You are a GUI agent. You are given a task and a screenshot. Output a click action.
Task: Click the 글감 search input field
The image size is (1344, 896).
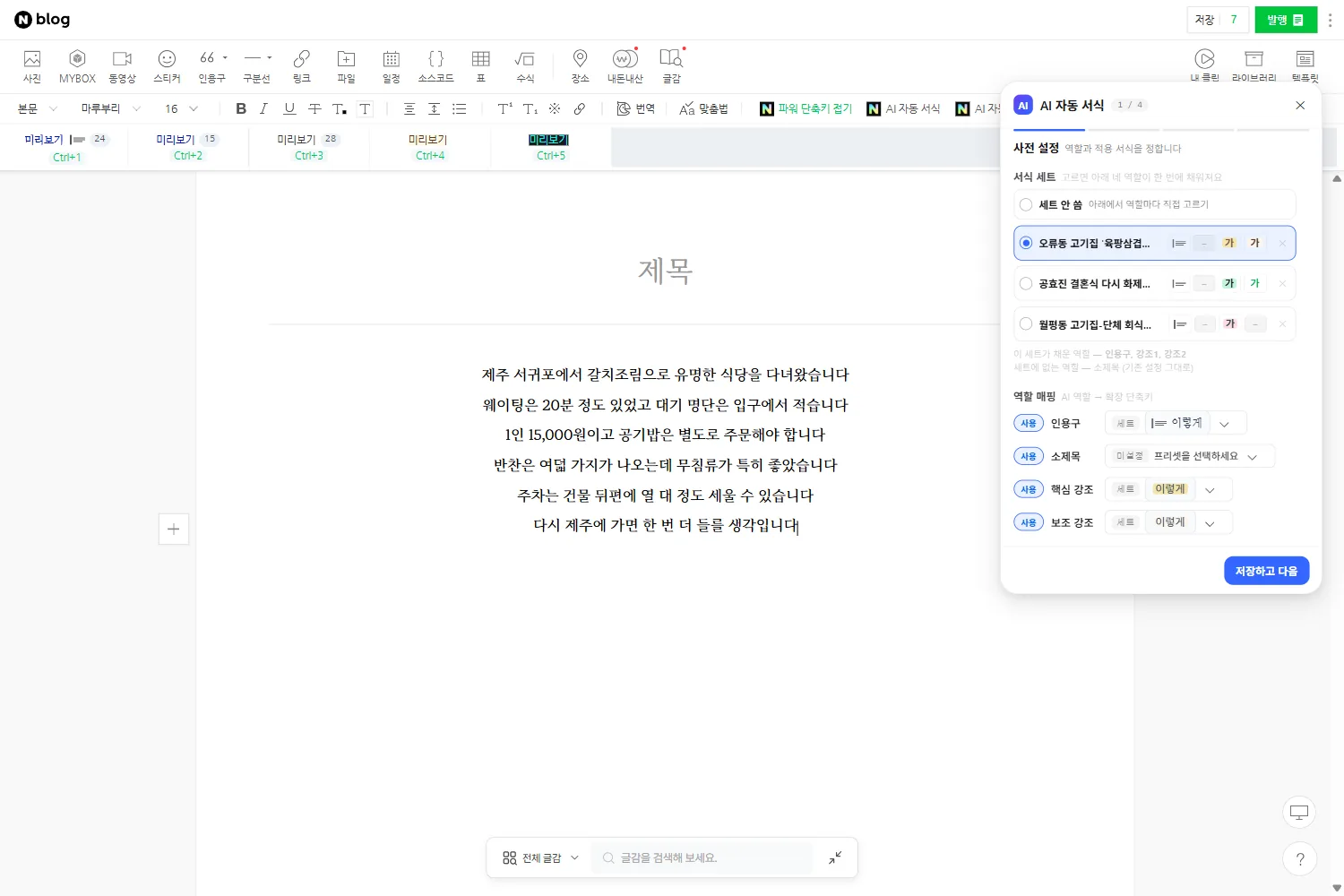[x=703, y=857]
